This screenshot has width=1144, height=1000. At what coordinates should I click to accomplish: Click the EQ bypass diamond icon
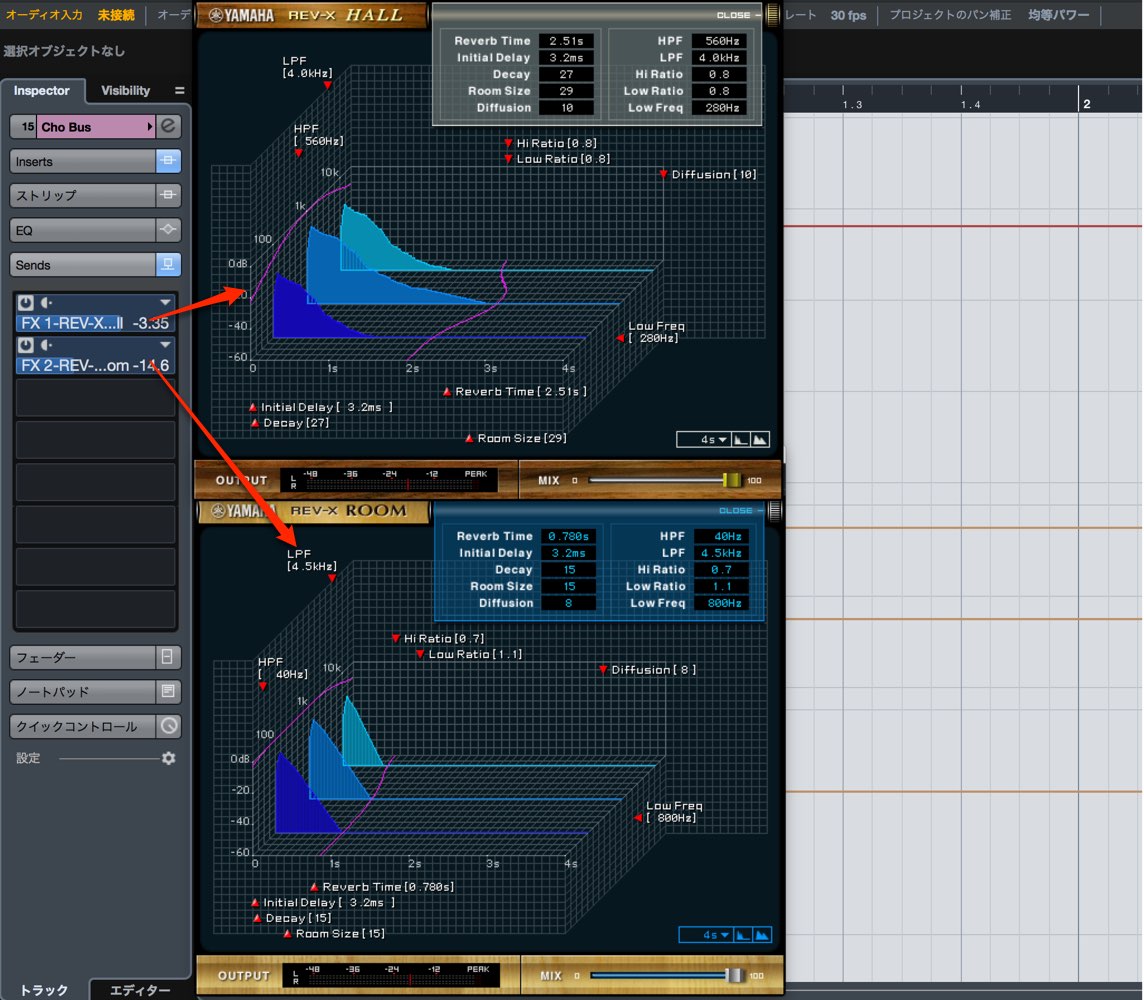168,230
